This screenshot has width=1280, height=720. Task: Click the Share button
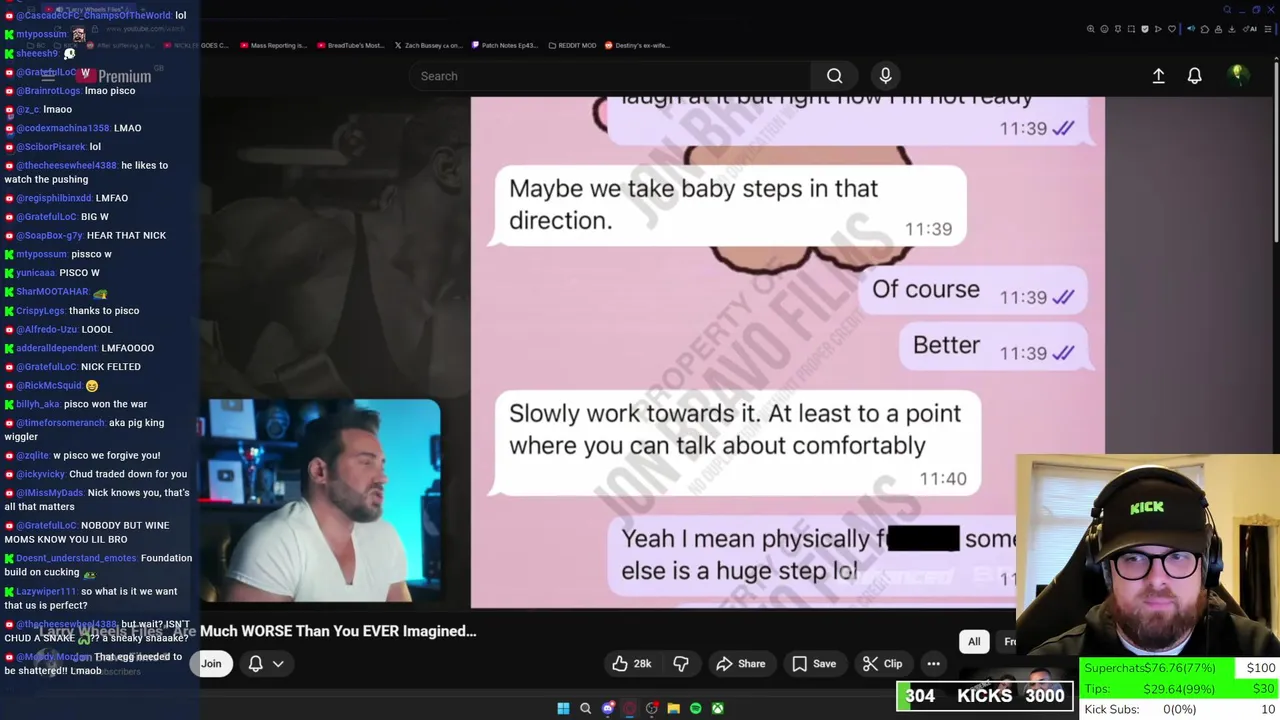tap(741, 664)
